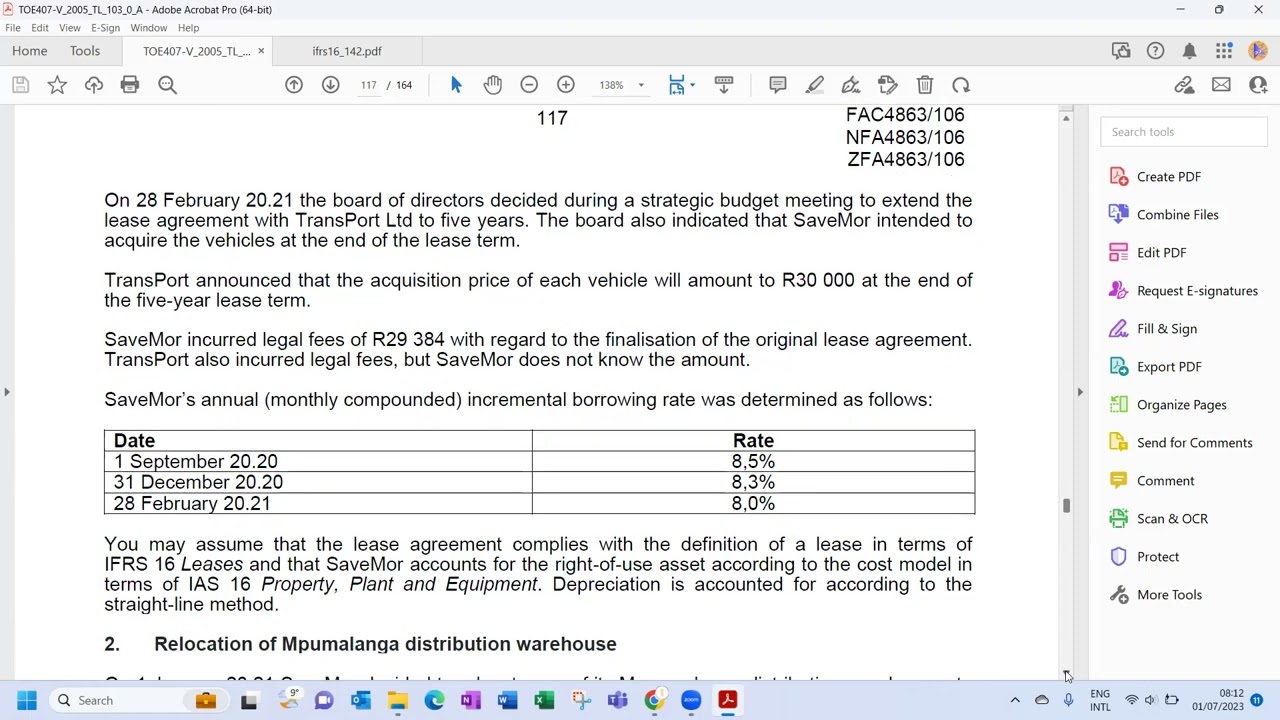Add a sticky note comment
The width and height of the screenshot is (1280, 720).
(778, 85)
